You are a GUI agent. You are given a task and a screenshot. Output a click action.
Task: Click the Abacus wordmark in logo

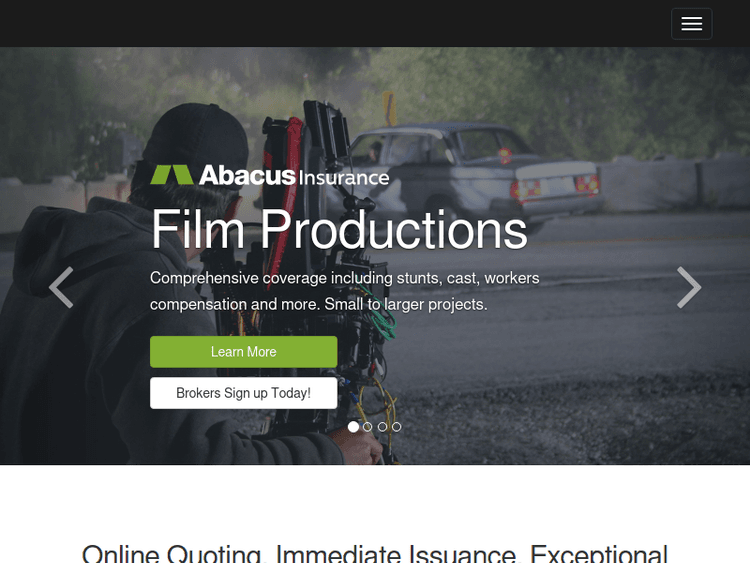247,175
